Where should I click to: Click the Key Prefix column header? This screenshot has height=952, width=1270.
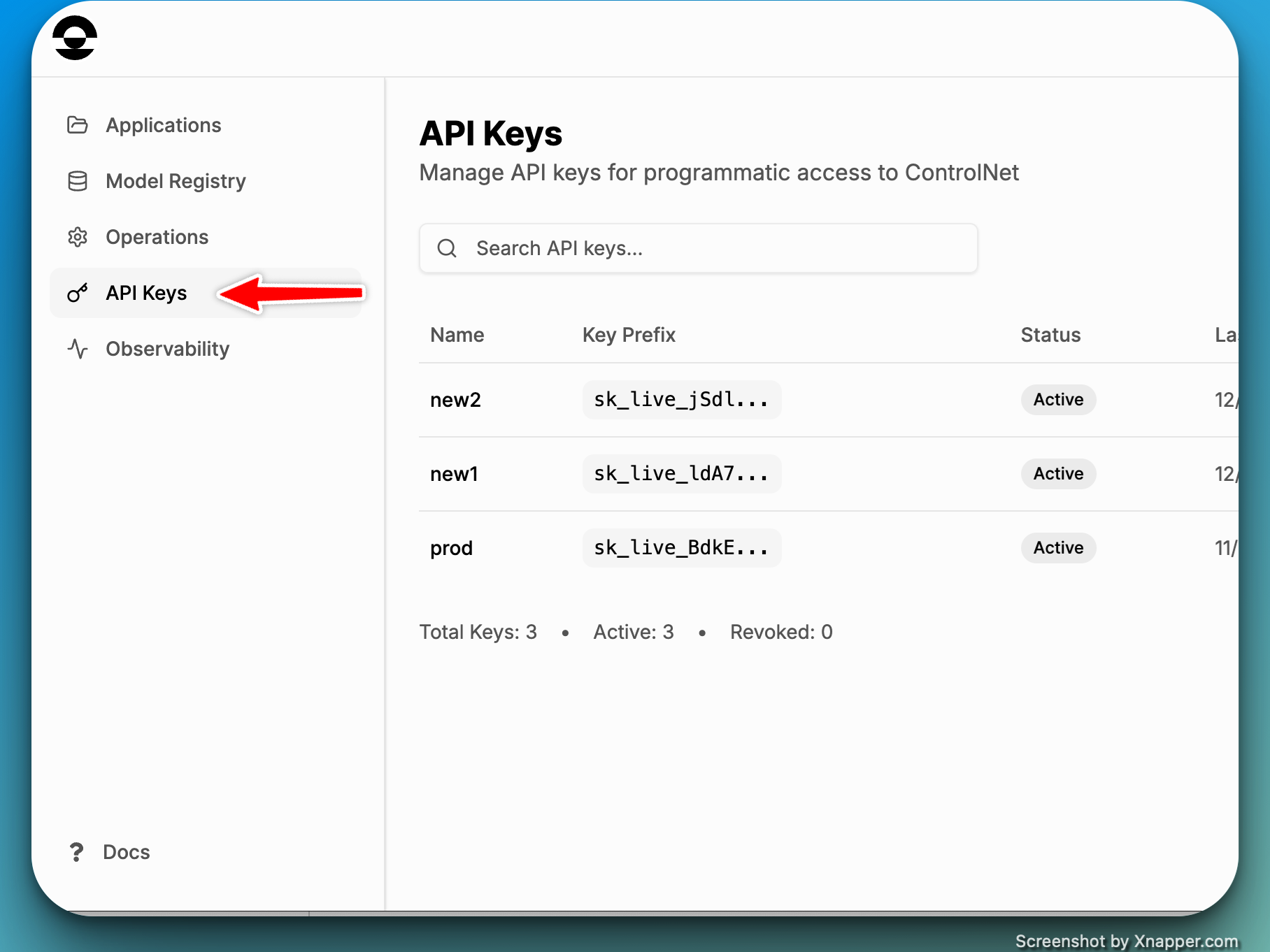point(629,335)
